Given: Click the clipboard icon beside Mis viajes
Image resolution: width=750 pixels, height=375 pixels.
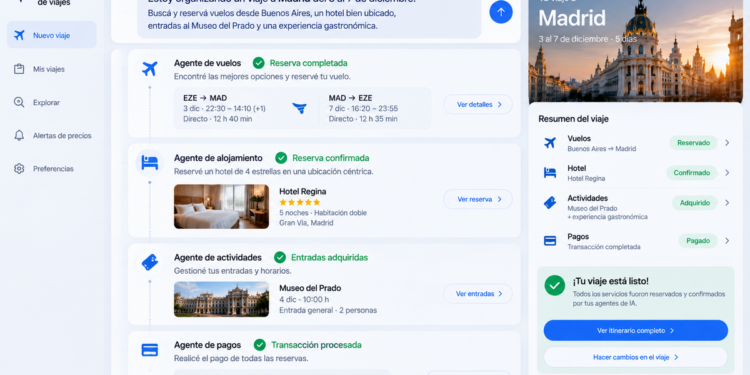Looking at the screenshot, I should [19, 69].
